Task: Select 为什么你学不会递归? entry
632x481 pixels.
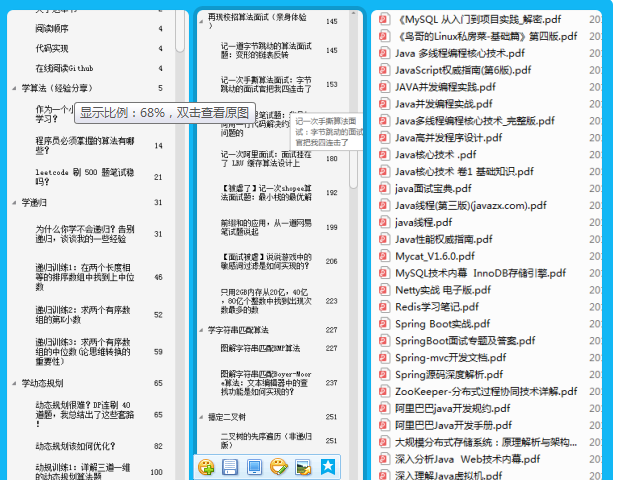Action: (x=85, y=234)
